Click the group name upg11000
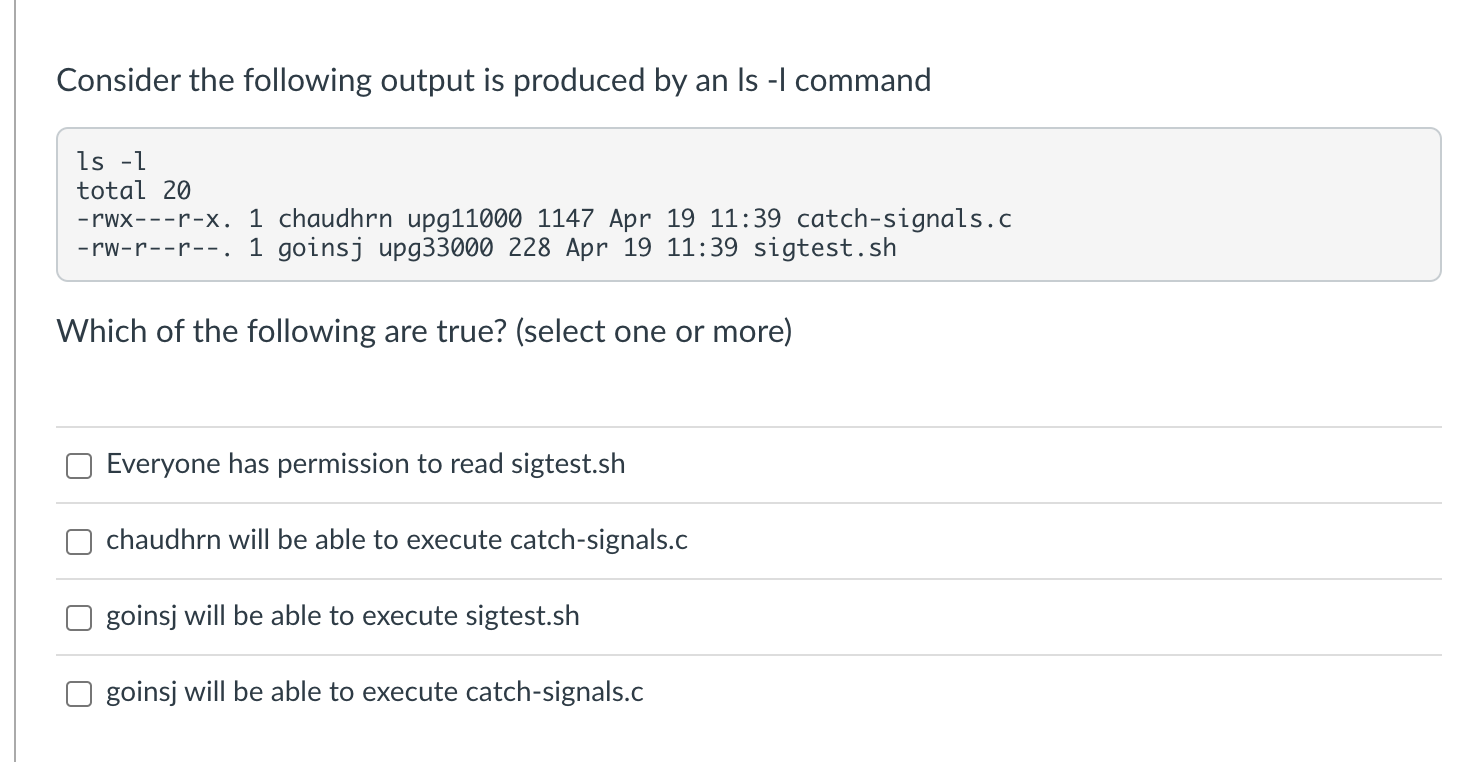The width and height of the screenshot is (1480, 762). pyautogui.click(x=464, y=218)
